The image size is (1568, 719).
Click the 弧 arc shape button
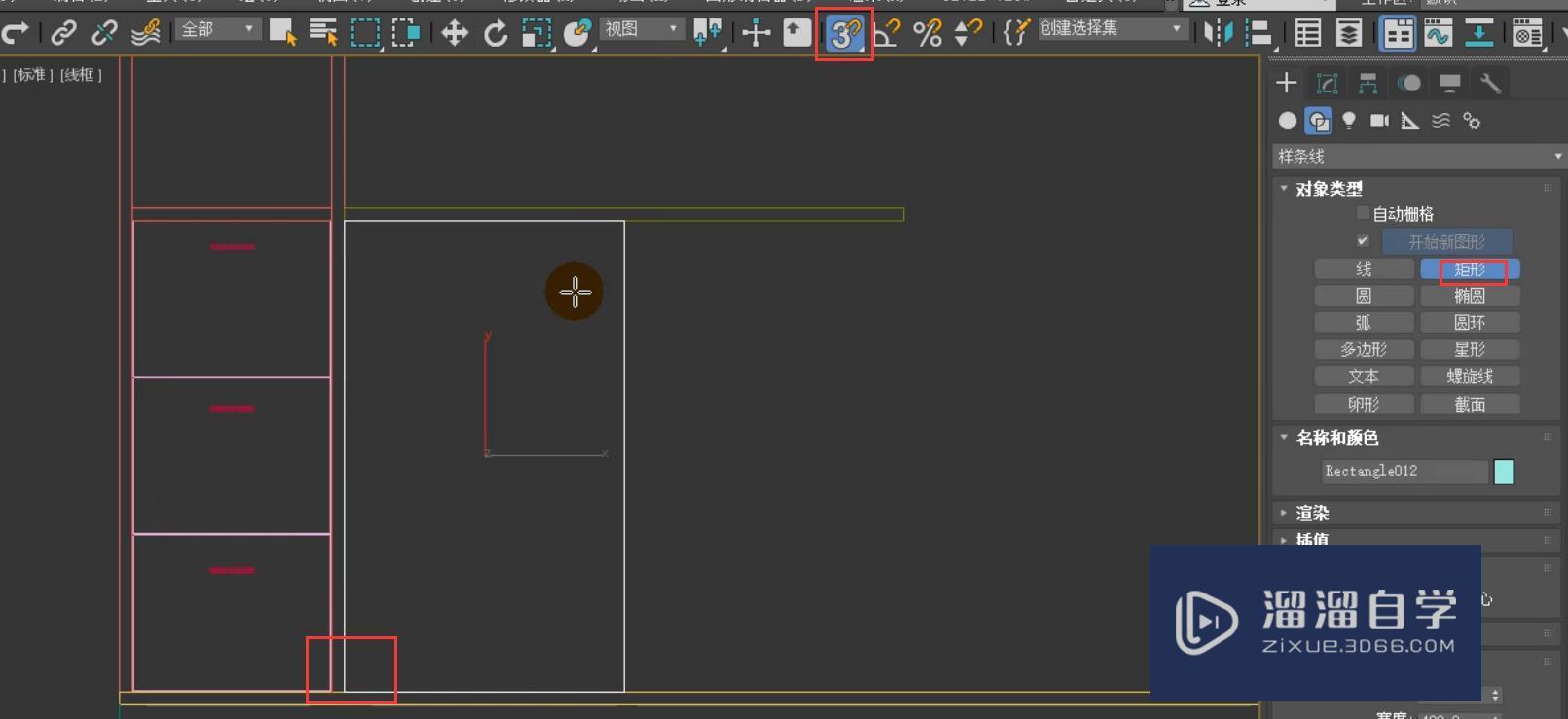coord(1364,323)
